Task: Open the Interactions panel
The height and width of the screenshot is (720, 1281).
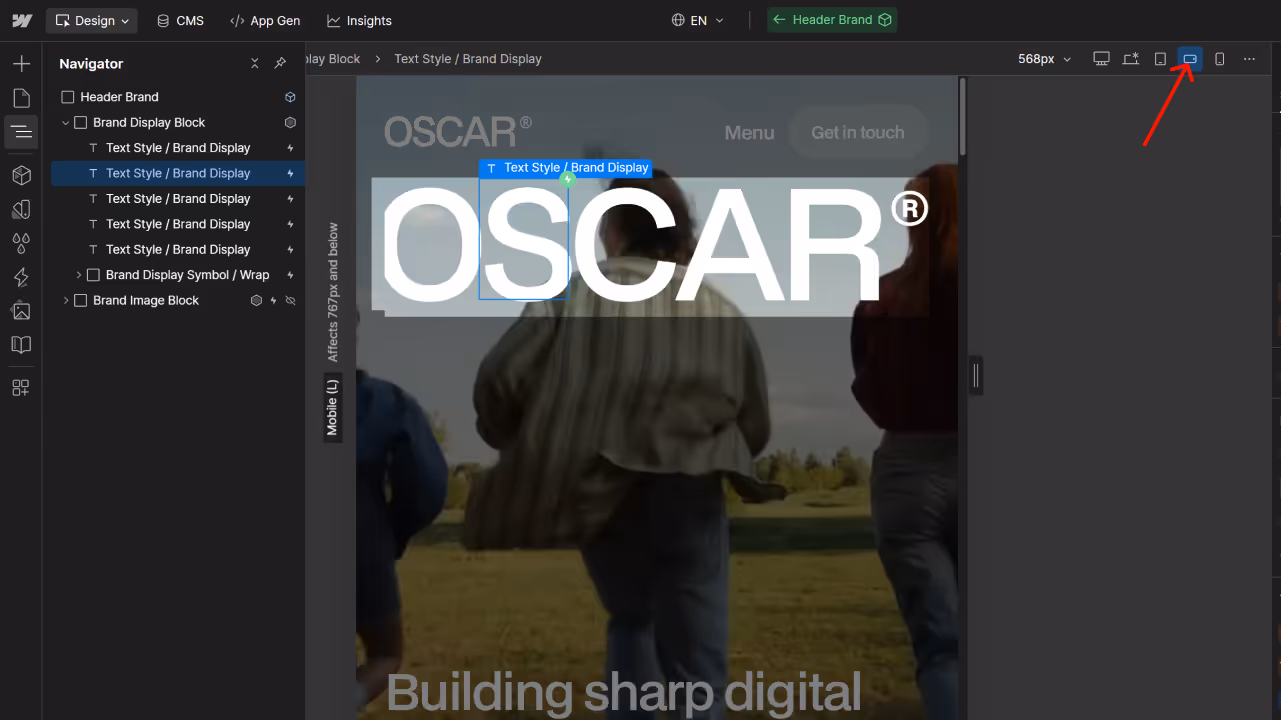Action: click(x=20, y=276)
